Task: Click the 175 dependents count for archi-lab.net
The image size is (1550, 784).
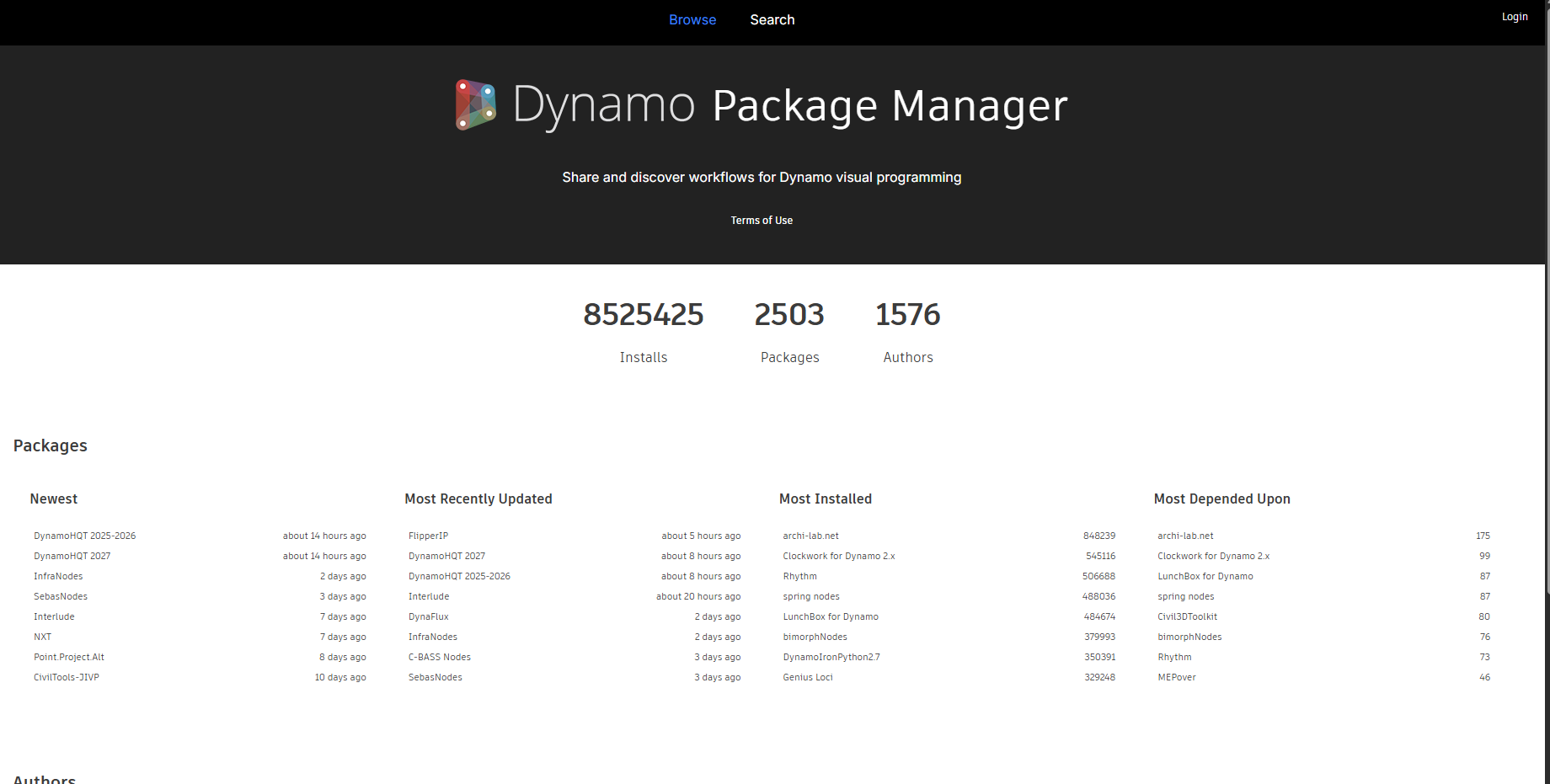Action: [x=1483, y=536]
